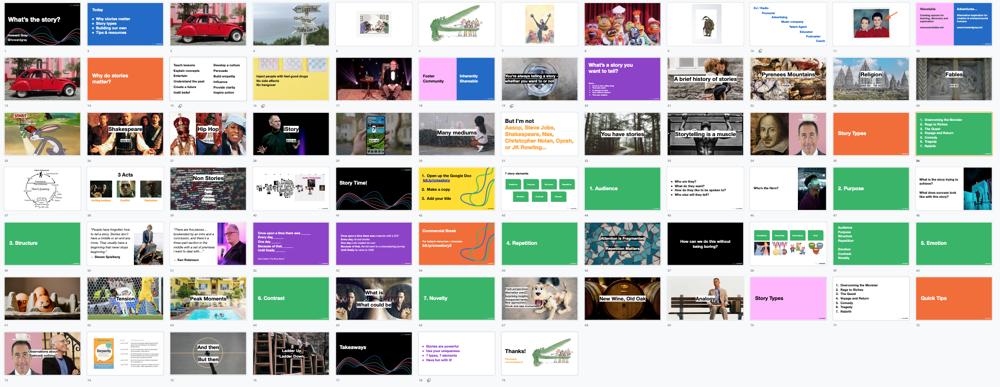The image size is (1000, 387).
Task: Select the black 'Takeaways' slide
Action: (374, 353)
